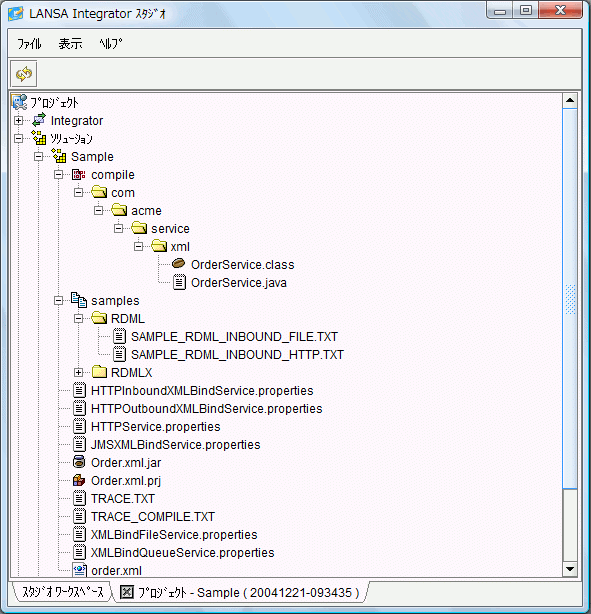Click the scrollbar down arrow

[570, 569]
